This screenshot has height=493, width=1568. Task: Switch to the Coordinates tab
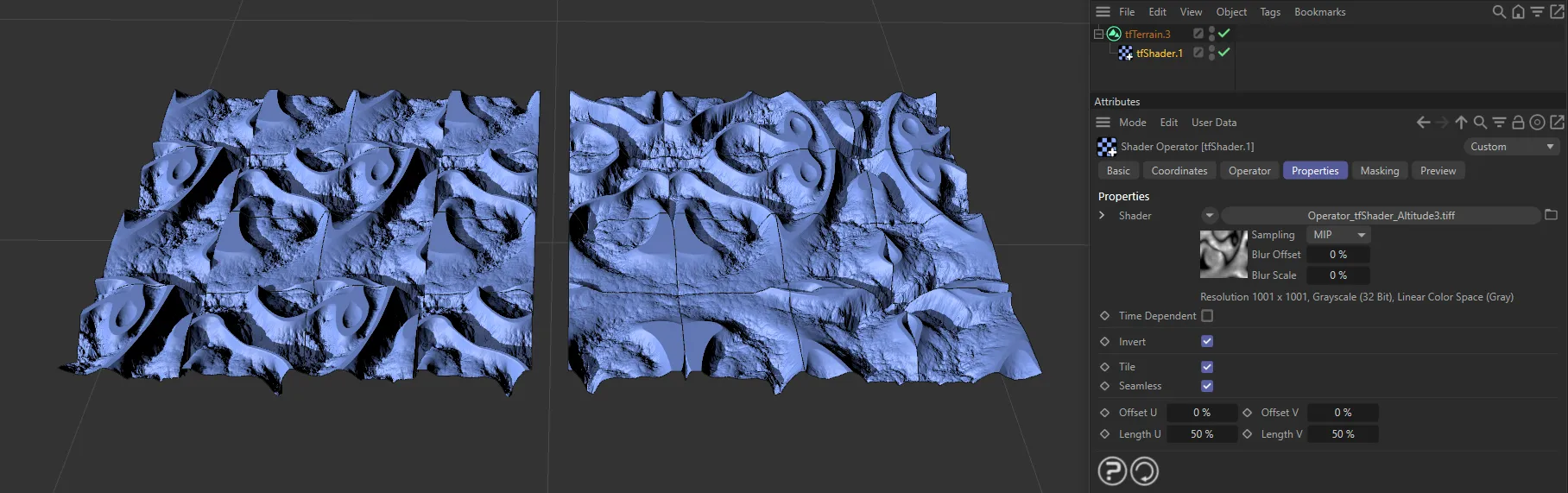1179,171
